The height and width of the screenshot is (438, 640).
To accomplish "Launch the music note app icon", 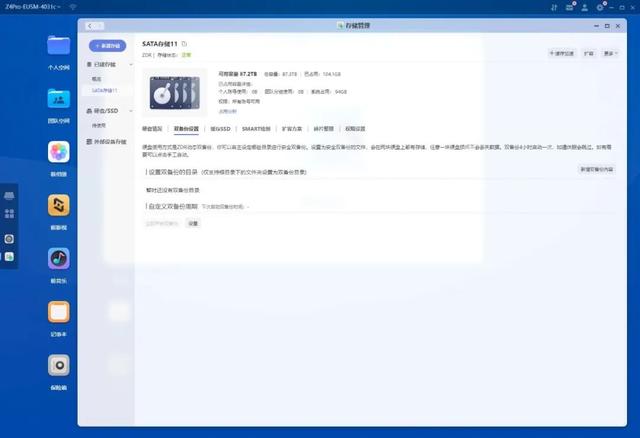I will point(58,258).
